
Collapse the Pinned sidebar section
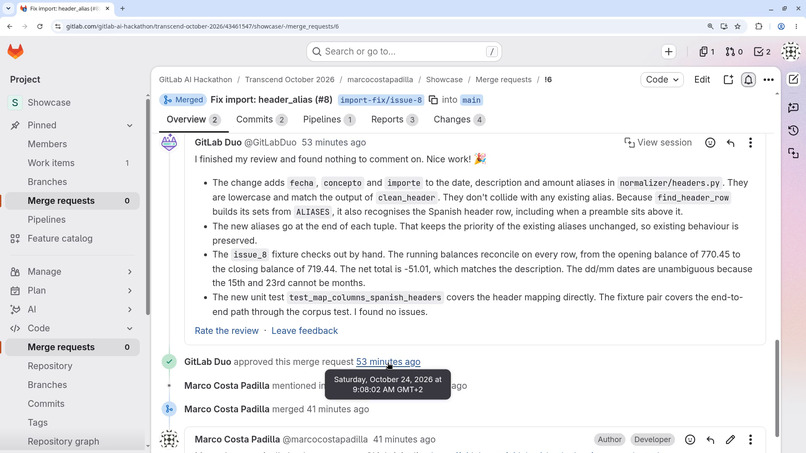click(x=130, y=125)
